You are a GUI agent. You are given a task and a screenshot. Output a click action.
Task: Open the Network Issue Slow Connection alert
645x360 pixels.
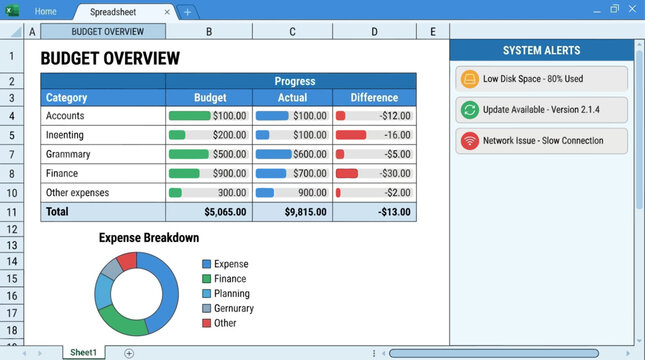(x=541, y=141)
